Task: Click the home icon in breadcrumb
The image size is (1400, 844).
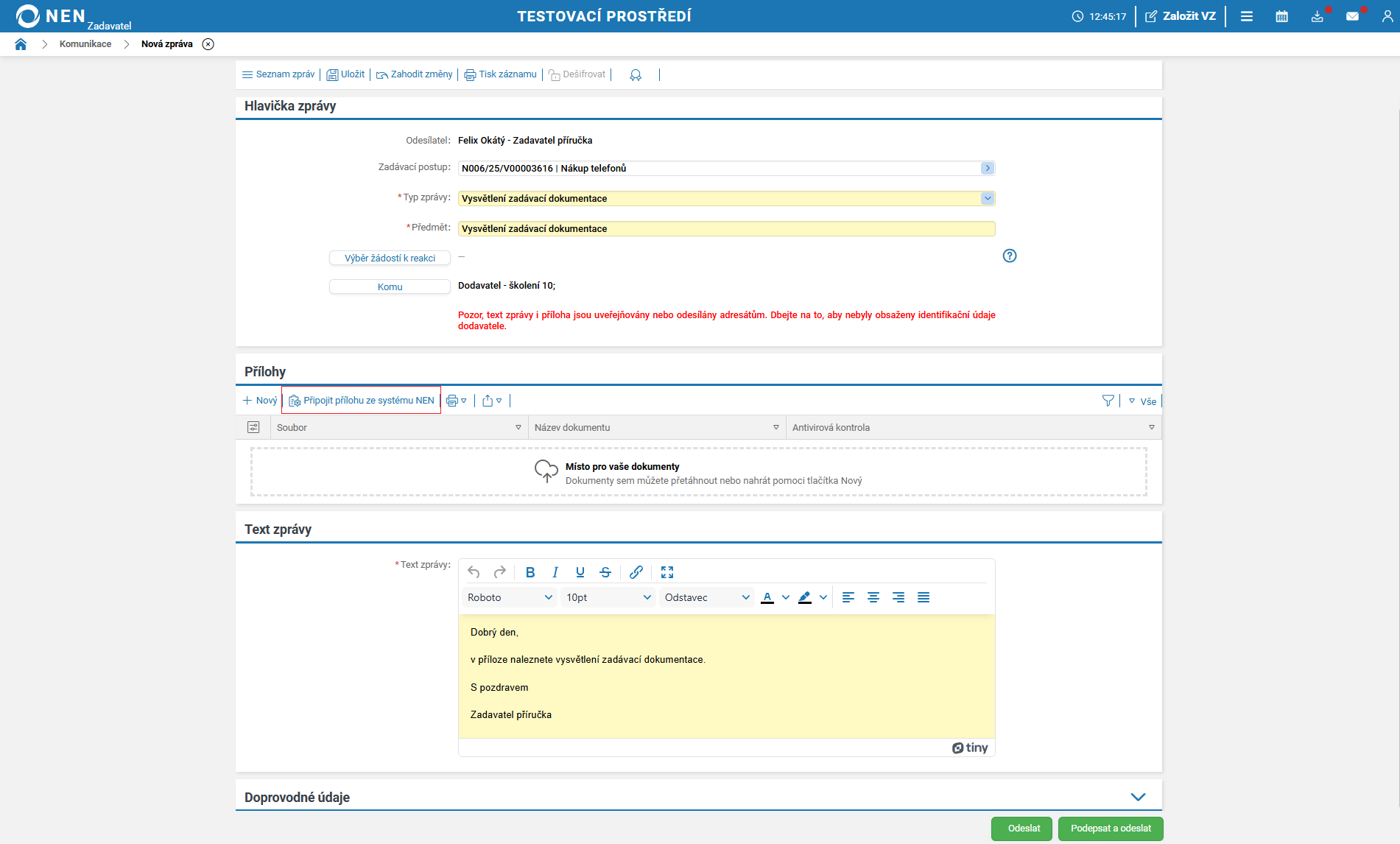Action: [x=21, y=44]
